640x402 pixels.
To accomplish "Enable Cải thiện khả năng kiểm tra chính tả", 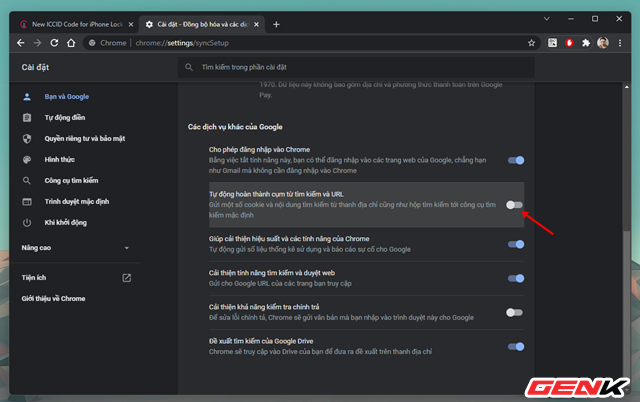I will point(514,313).
